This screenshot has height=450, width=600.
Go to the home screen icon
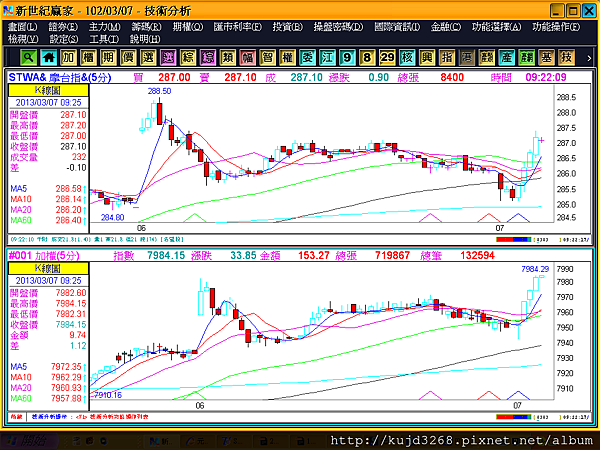[49, 58]
